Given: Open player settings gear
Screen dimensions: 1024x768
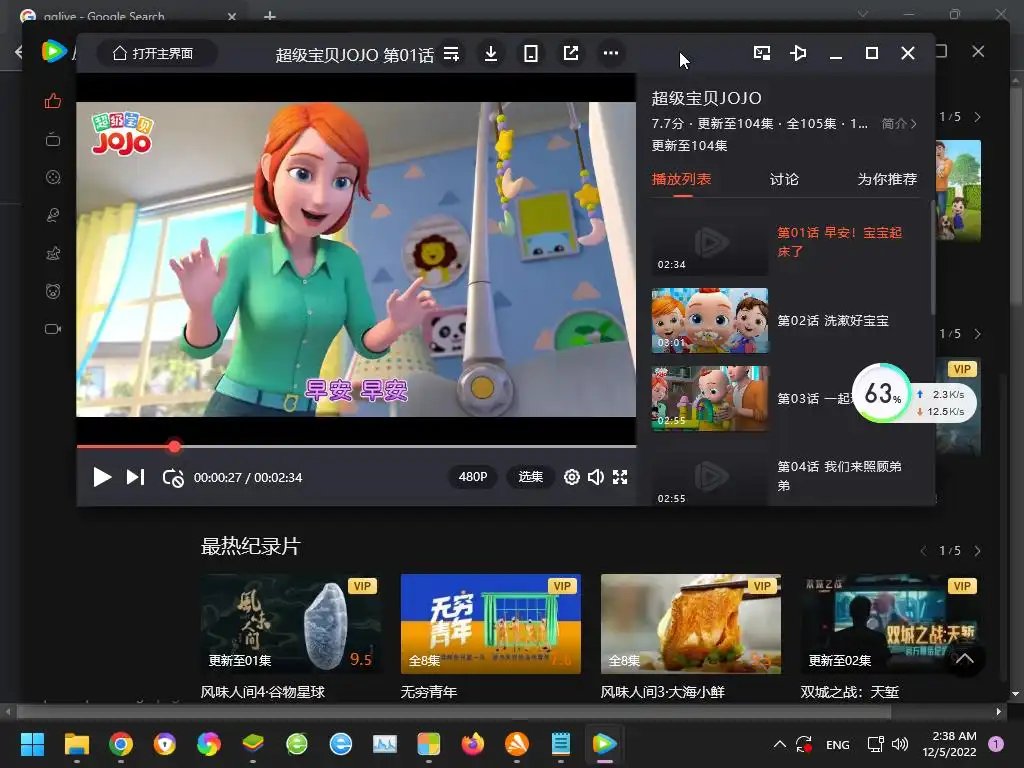Looking at the screenshot, I should point(571,477).
